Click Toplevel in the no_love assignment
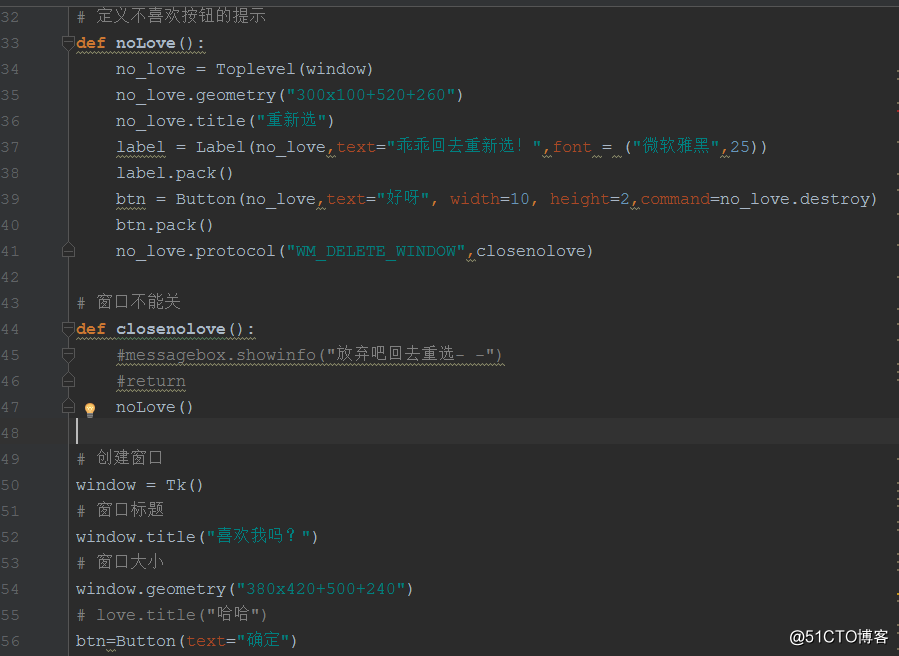This screenshot has height=656, width=899. click(x=255, y=69)
